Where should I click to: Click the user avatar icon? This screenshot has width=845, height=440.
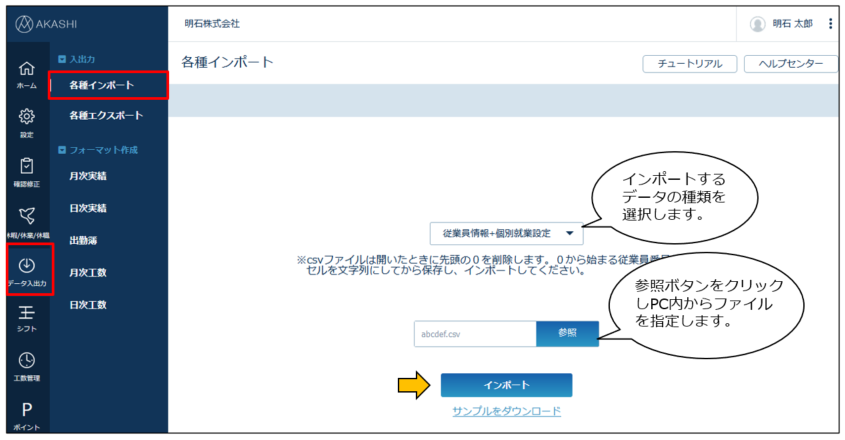pyautogui.click(x=757, y=24)
